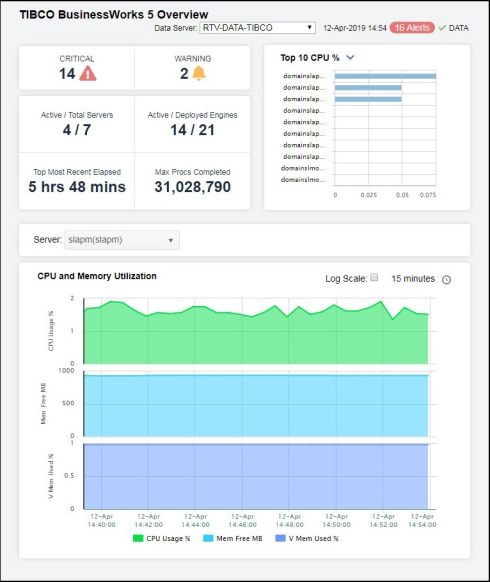
Task: Expand the Top 10 CPU % chevron
Action: (350, 58)
